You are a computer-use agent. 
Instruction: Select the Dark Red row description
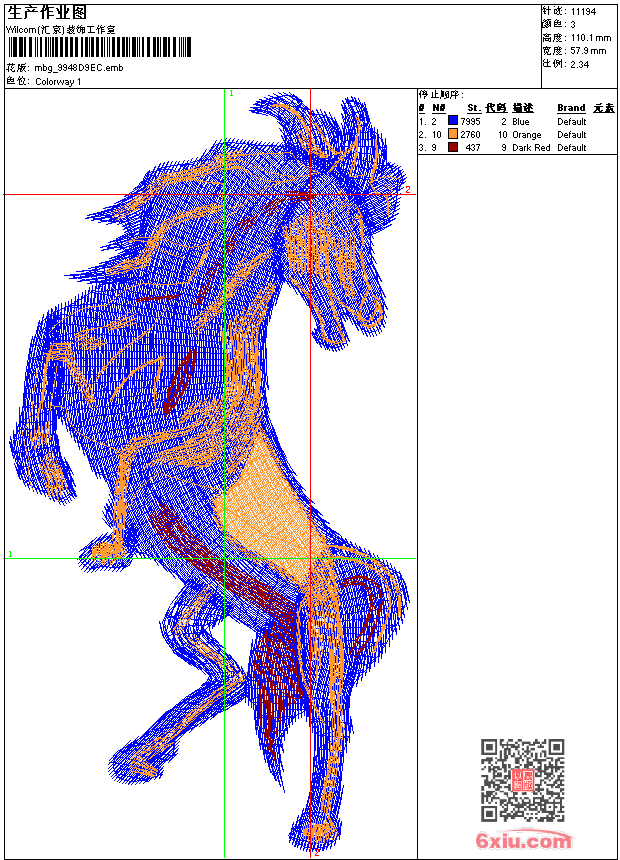pos(531,148)
